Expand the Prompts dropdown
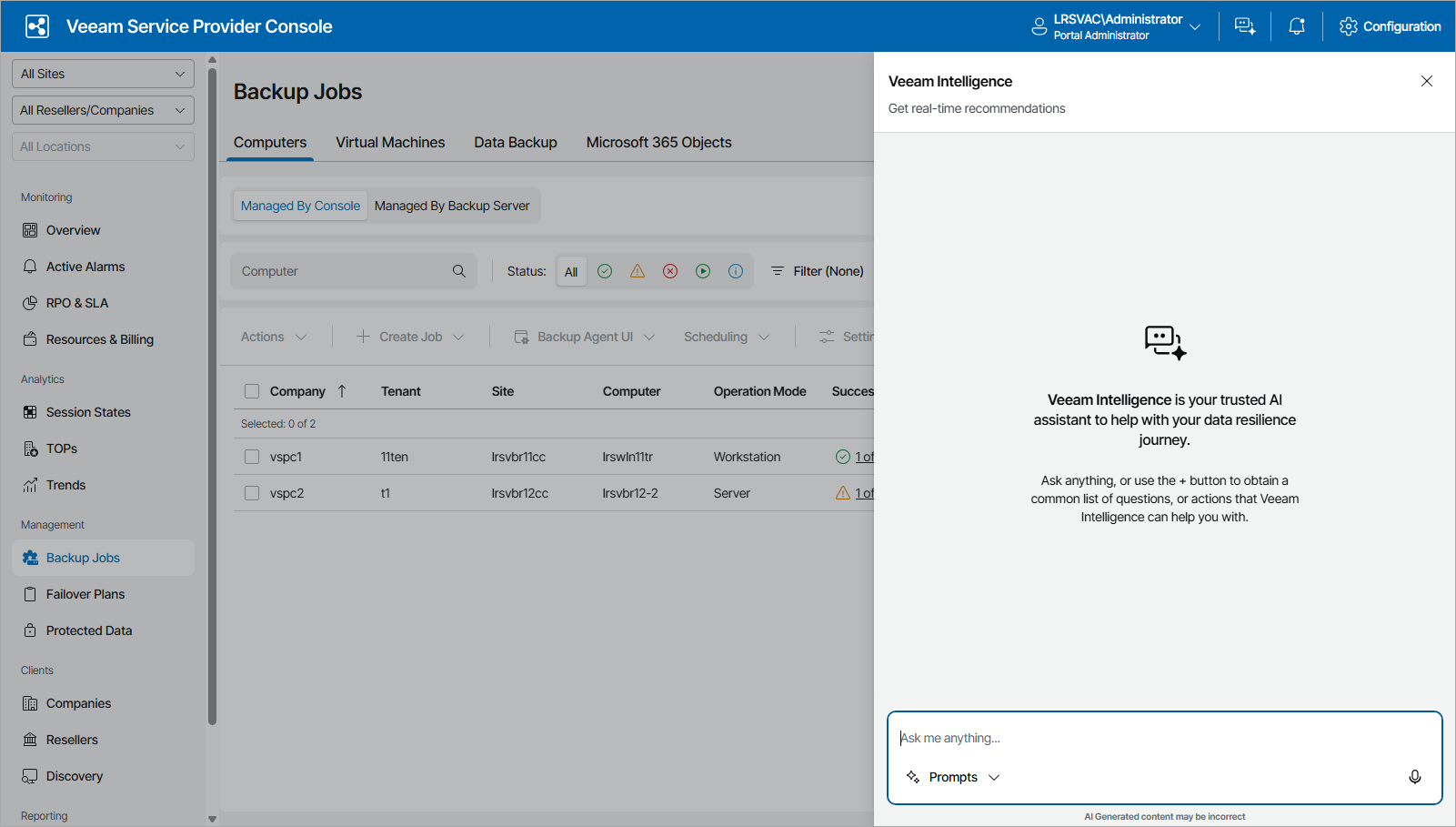The image size is (1456, 827). [953, 777]
